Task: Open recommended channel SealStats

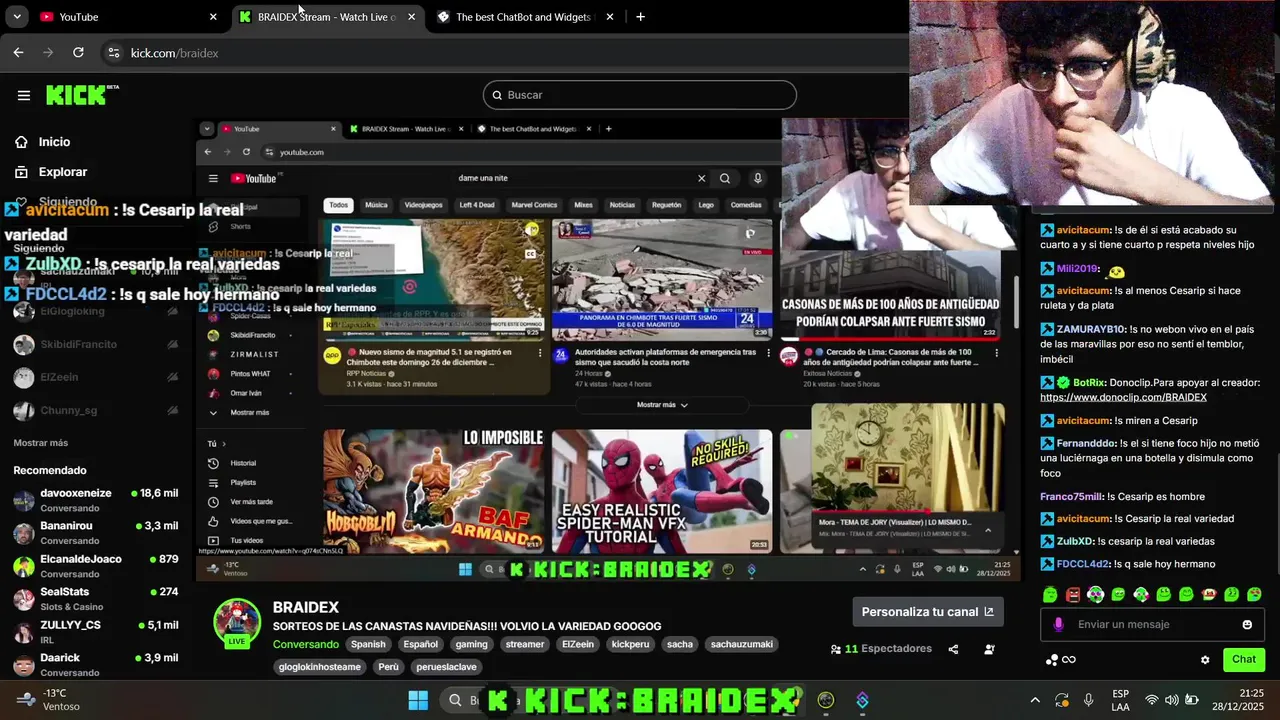Action: (95, 599)
